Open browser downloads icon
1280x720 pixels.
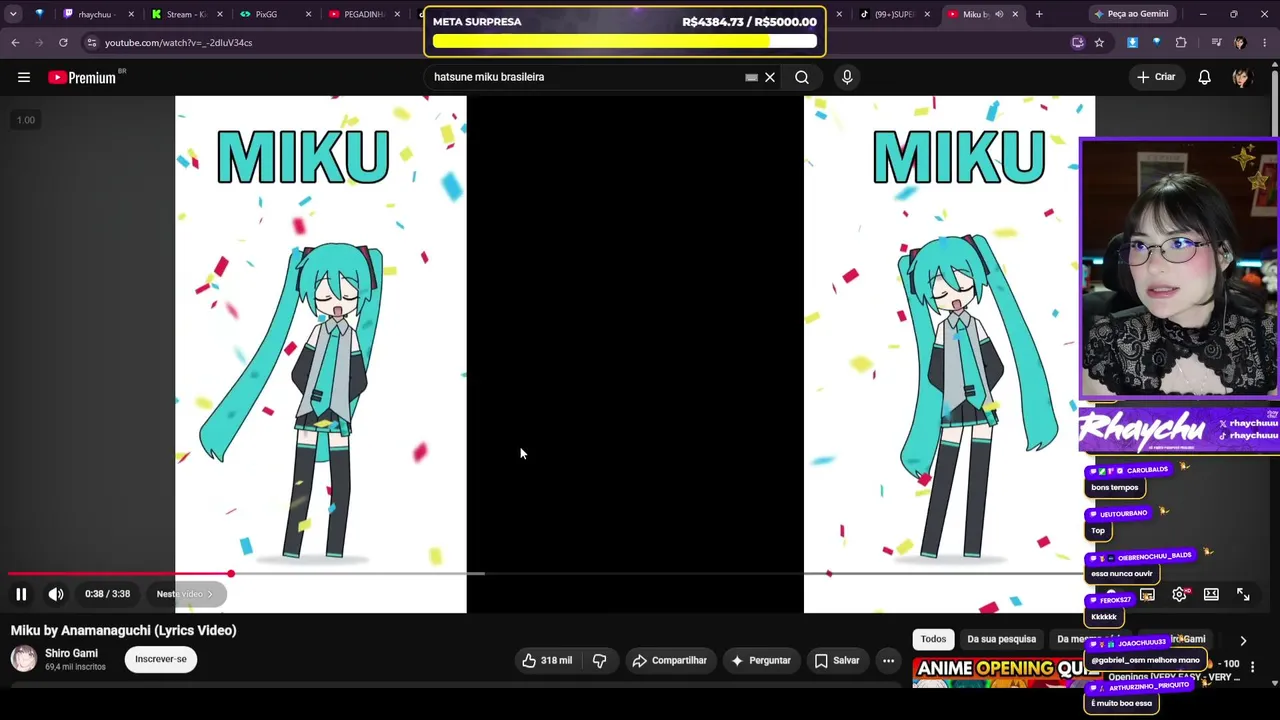[x=1132, y=42]
